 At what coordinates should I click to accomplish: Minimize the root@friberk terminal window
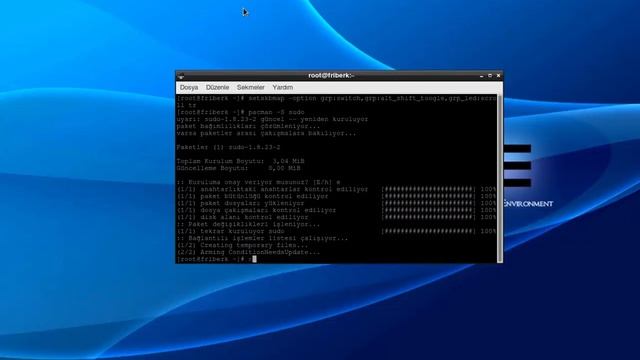point(482,76)
